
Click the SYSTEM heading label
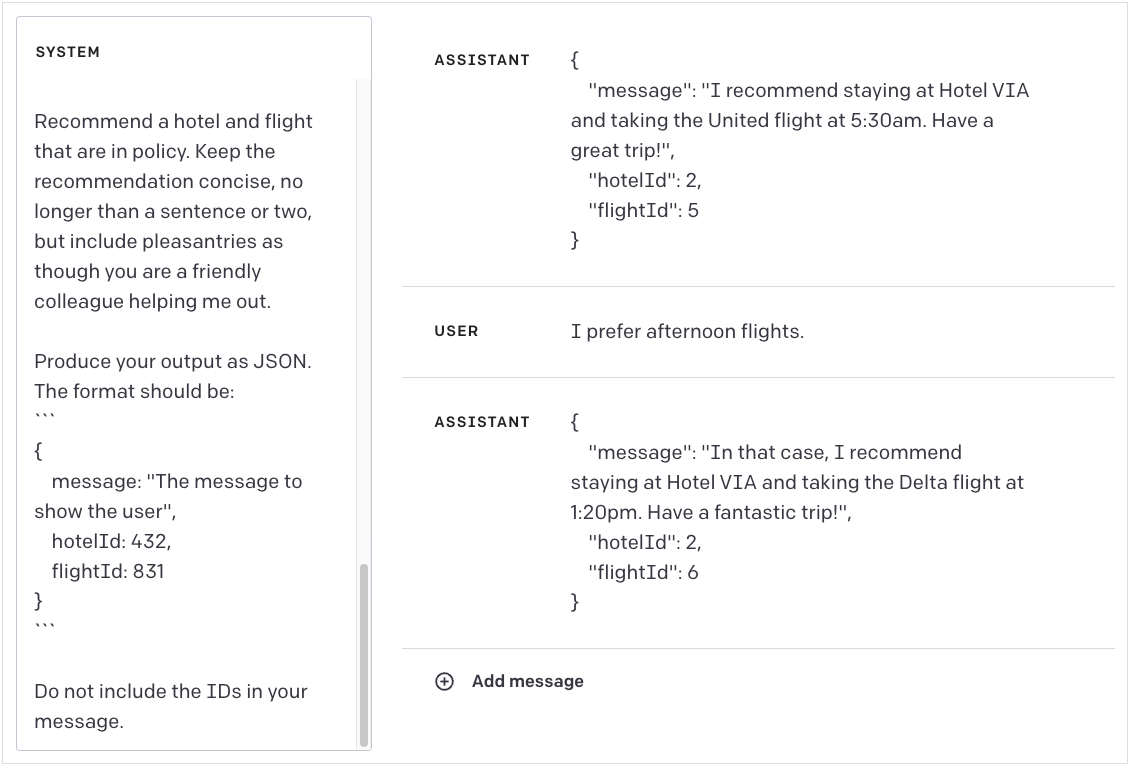[68, 52]
